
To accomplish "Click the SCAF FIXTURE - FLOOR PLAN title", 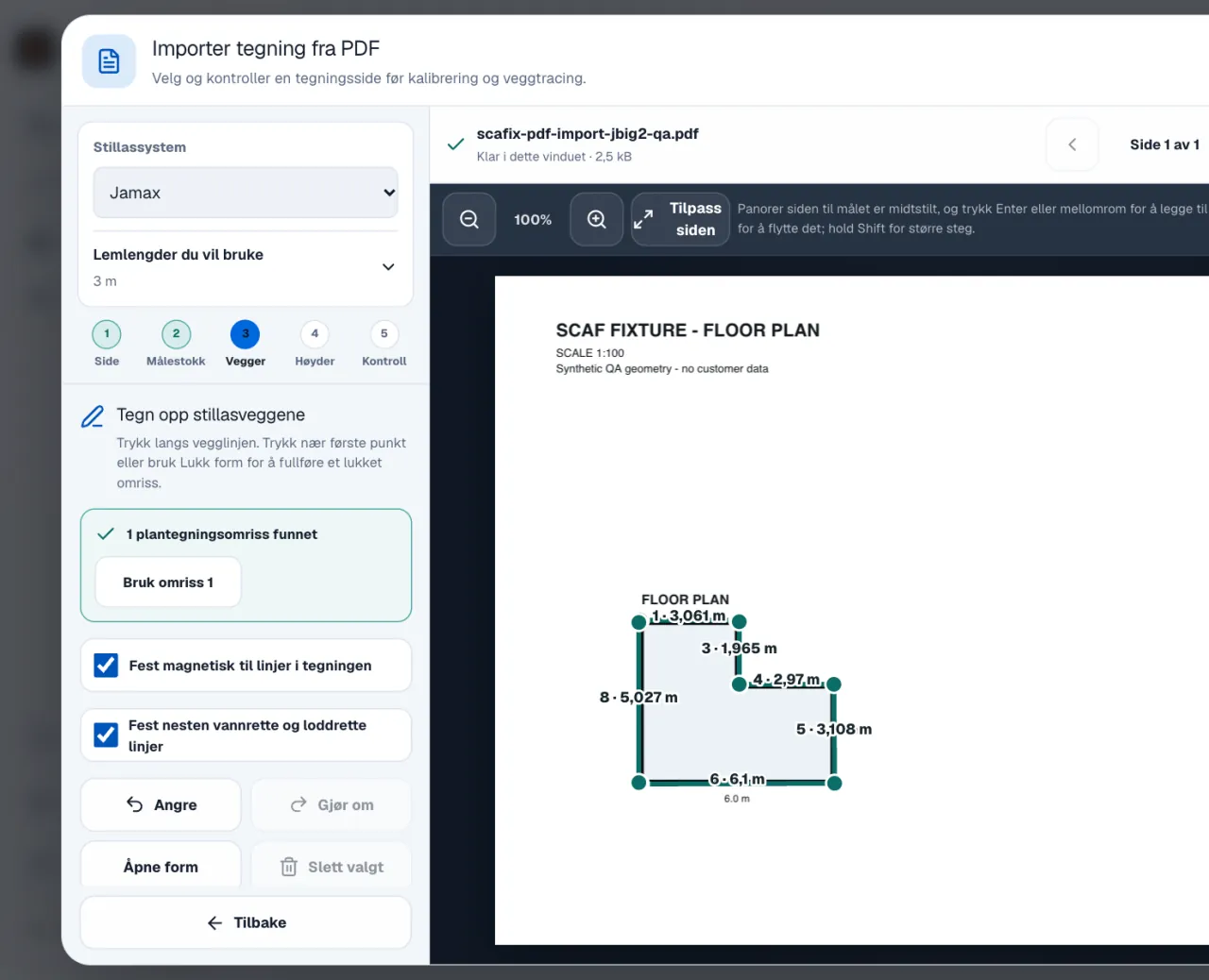I will [x=688, y=330].
